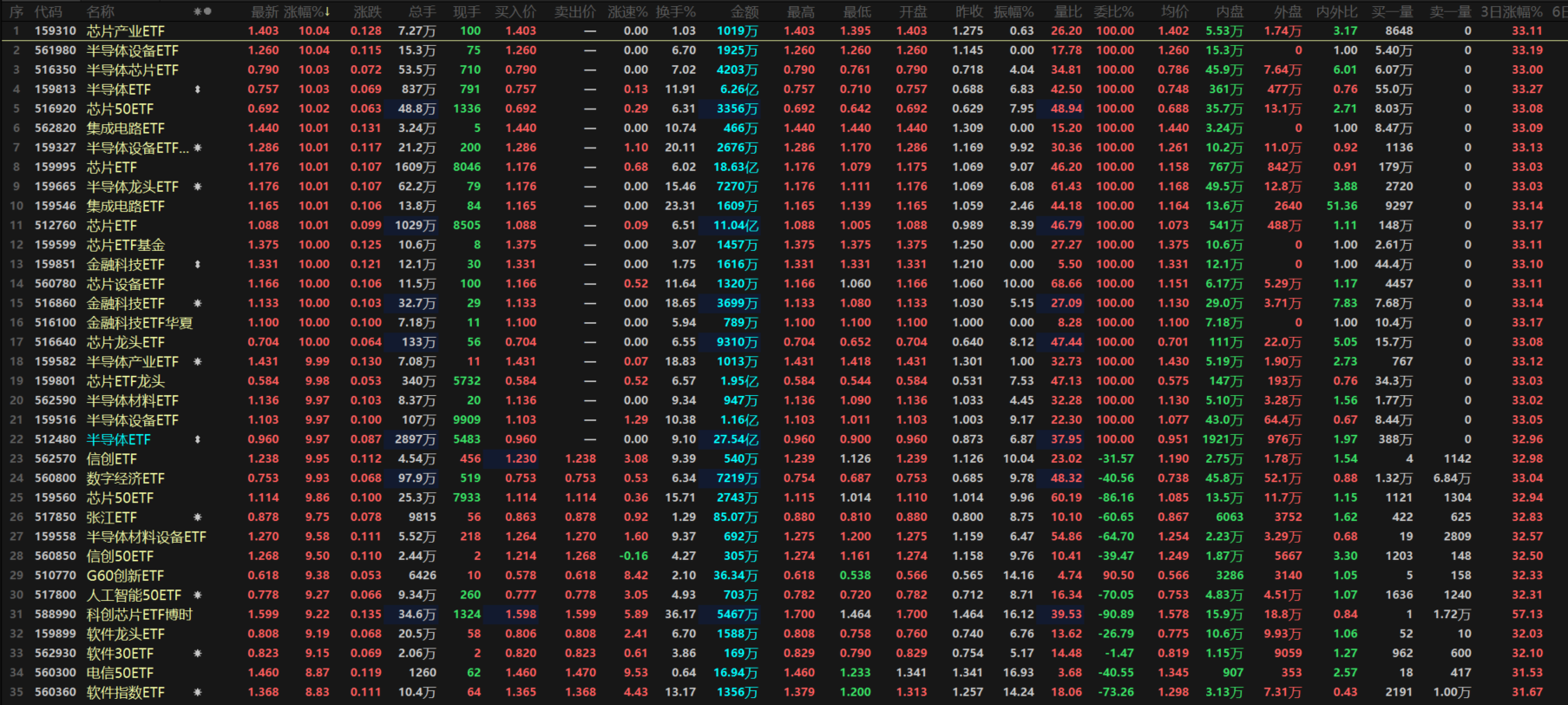Select the G60创新ETF row
Image resolution: width=1568 pixels, height=705 pixels.
tap(125, 576)
